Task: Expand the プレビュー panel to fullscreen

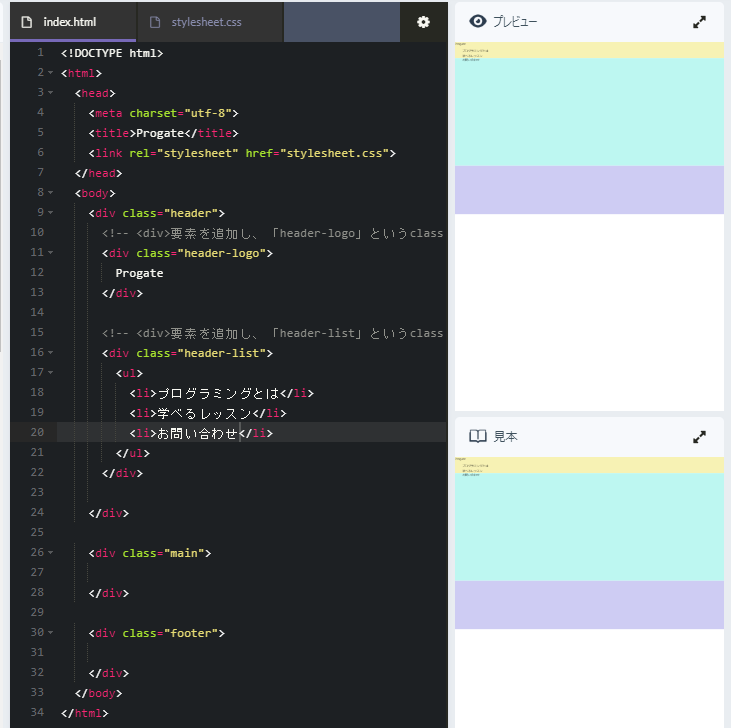Action: (699, 22)
